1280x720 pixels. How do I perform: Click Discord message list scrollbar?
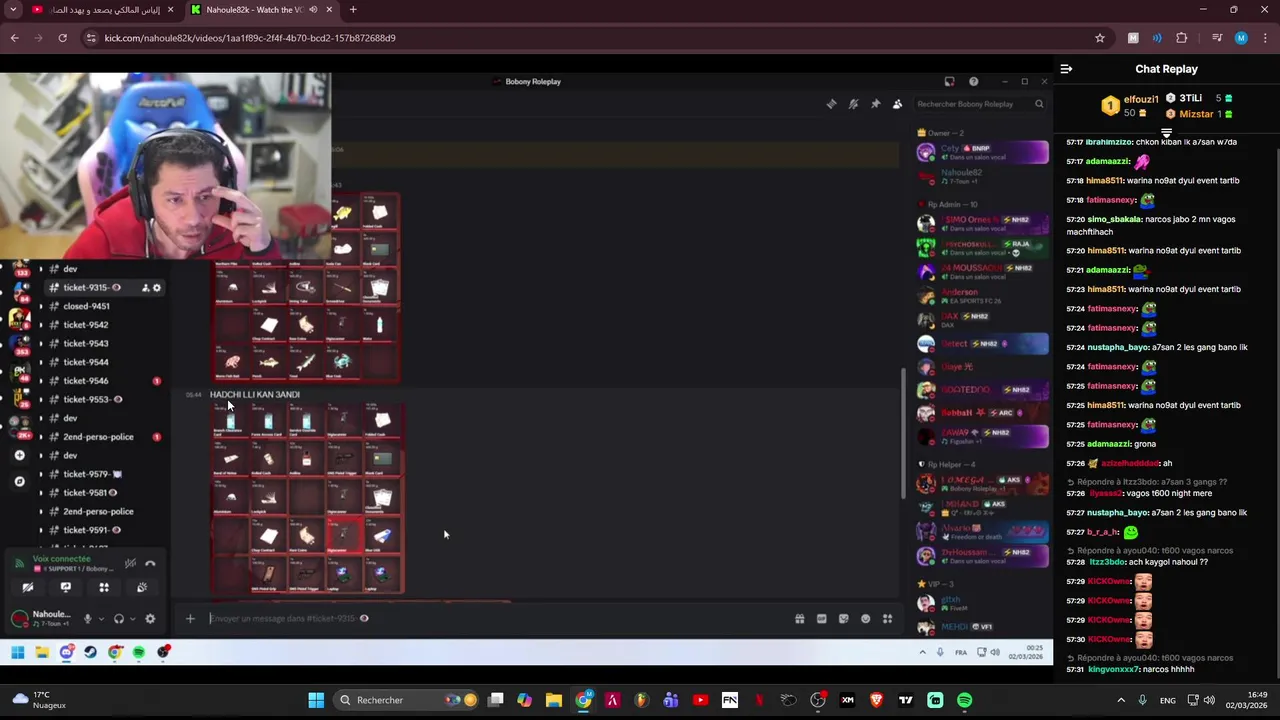click(903, 435)
